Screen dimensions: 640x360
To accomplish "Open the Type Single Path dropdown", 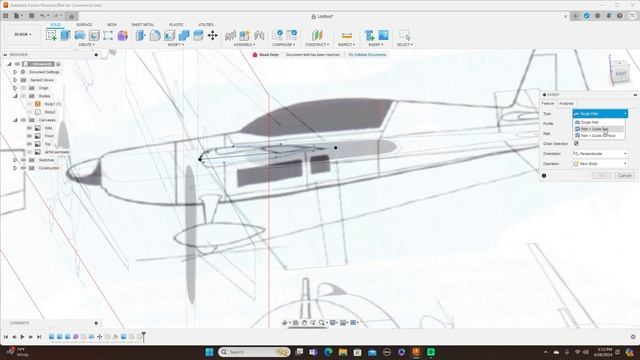I will (x=600, y=113).
